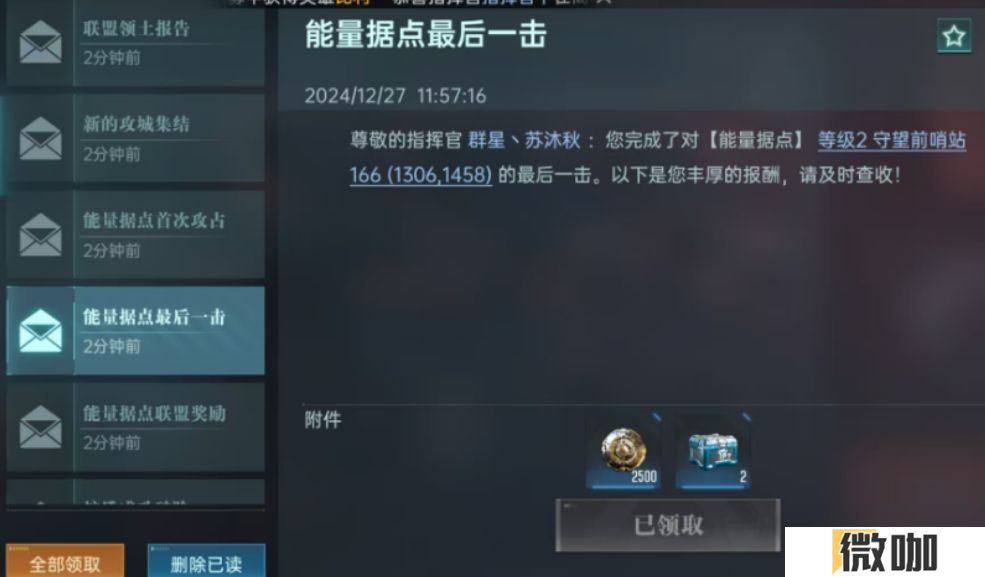Click the open envelope icon for 能量据点最后一击

pos(40,330)
